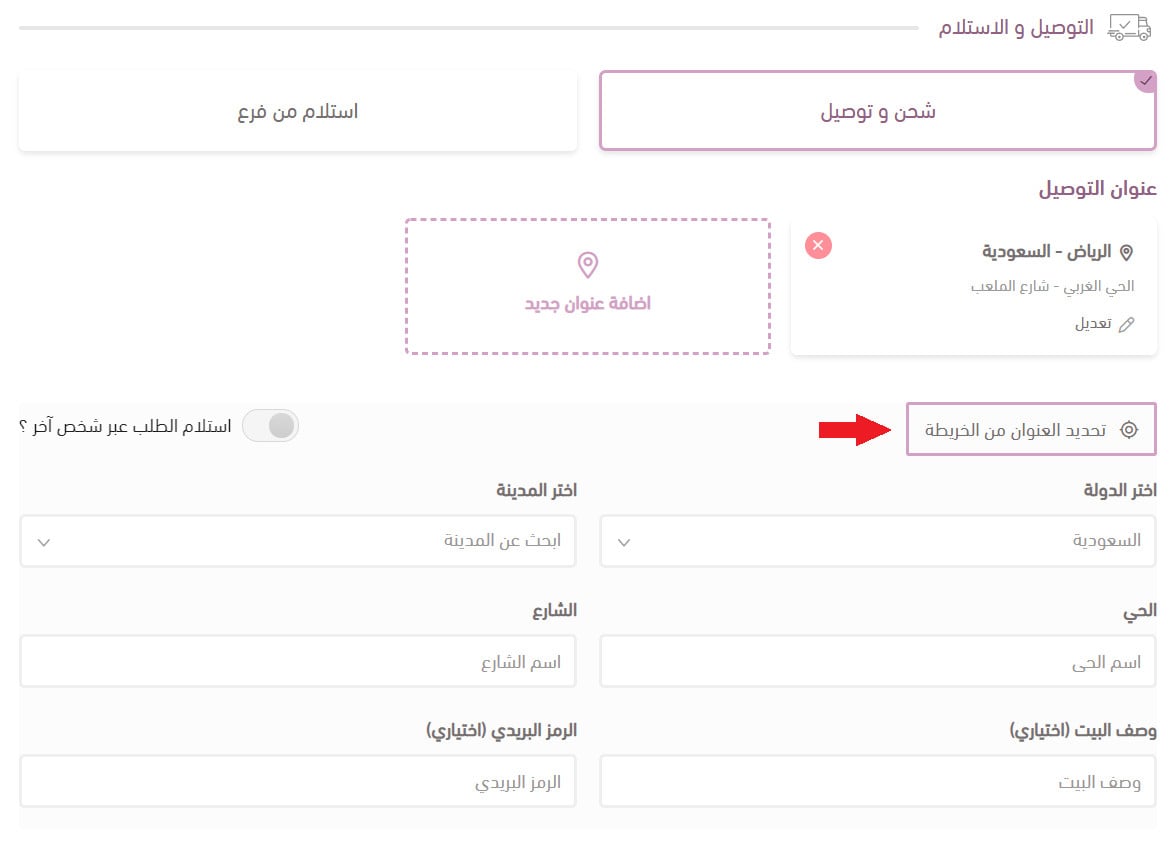This screenshot has width=1174, height=847.
Task: Select the شحن و توصيل delivery option
Action: pyautogui.click(x=877, y=111)
